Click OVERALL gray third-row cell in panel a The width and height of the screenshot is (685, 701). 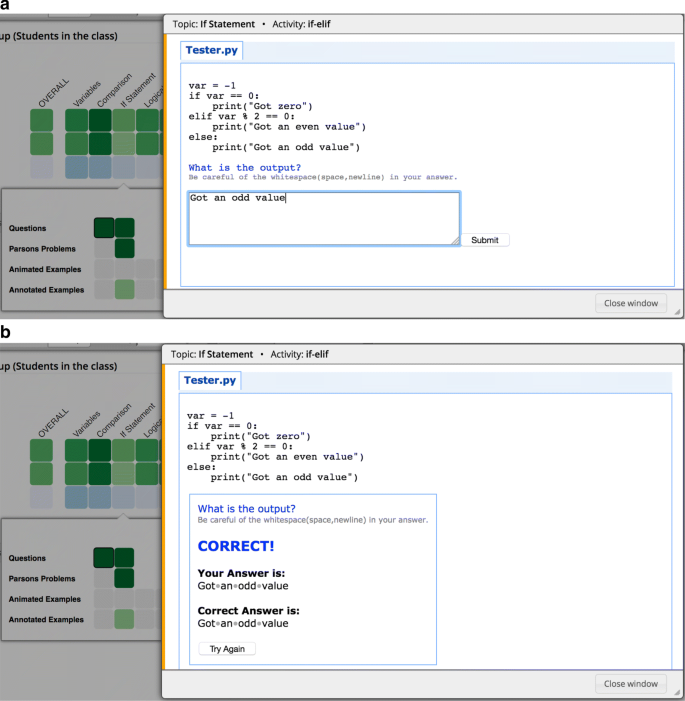tap(42, 168)
